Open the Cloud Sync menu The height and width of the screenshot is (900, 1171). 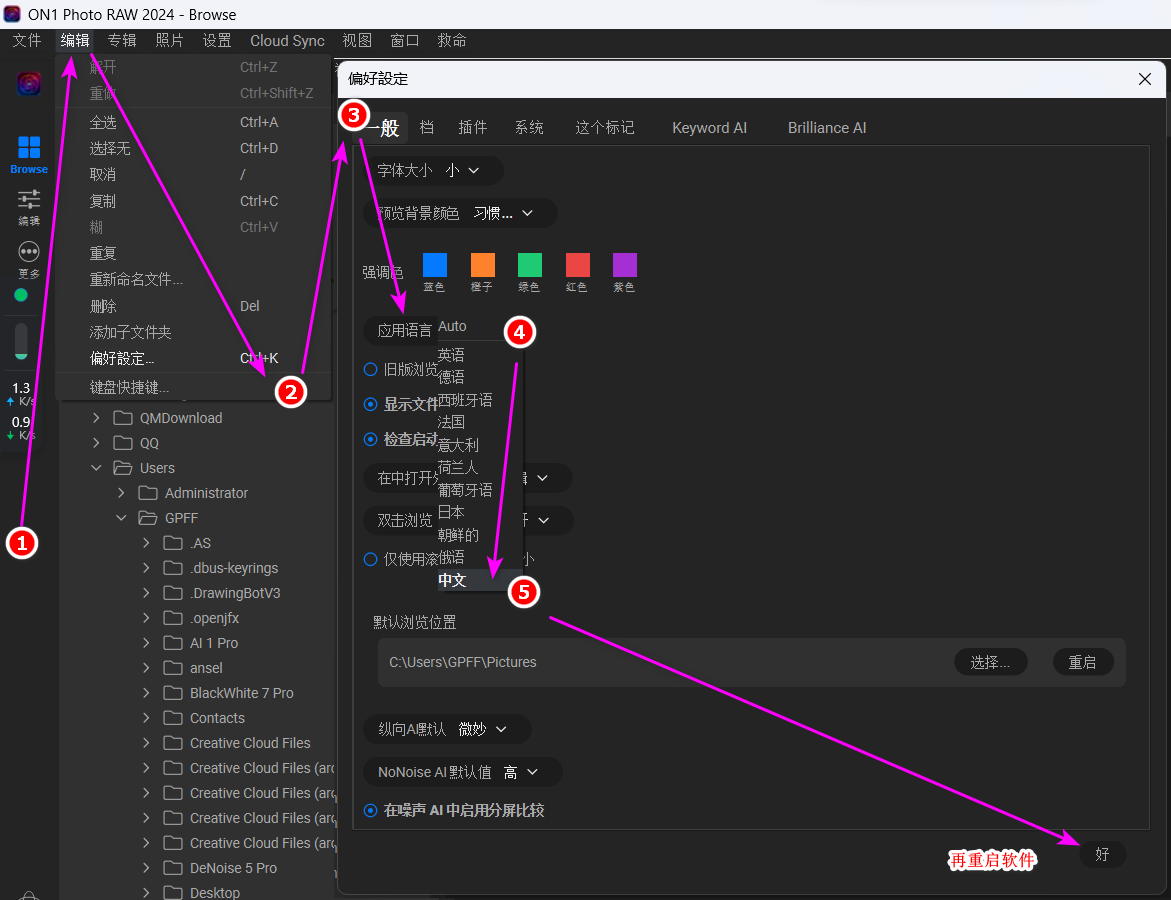click(288, 40)
